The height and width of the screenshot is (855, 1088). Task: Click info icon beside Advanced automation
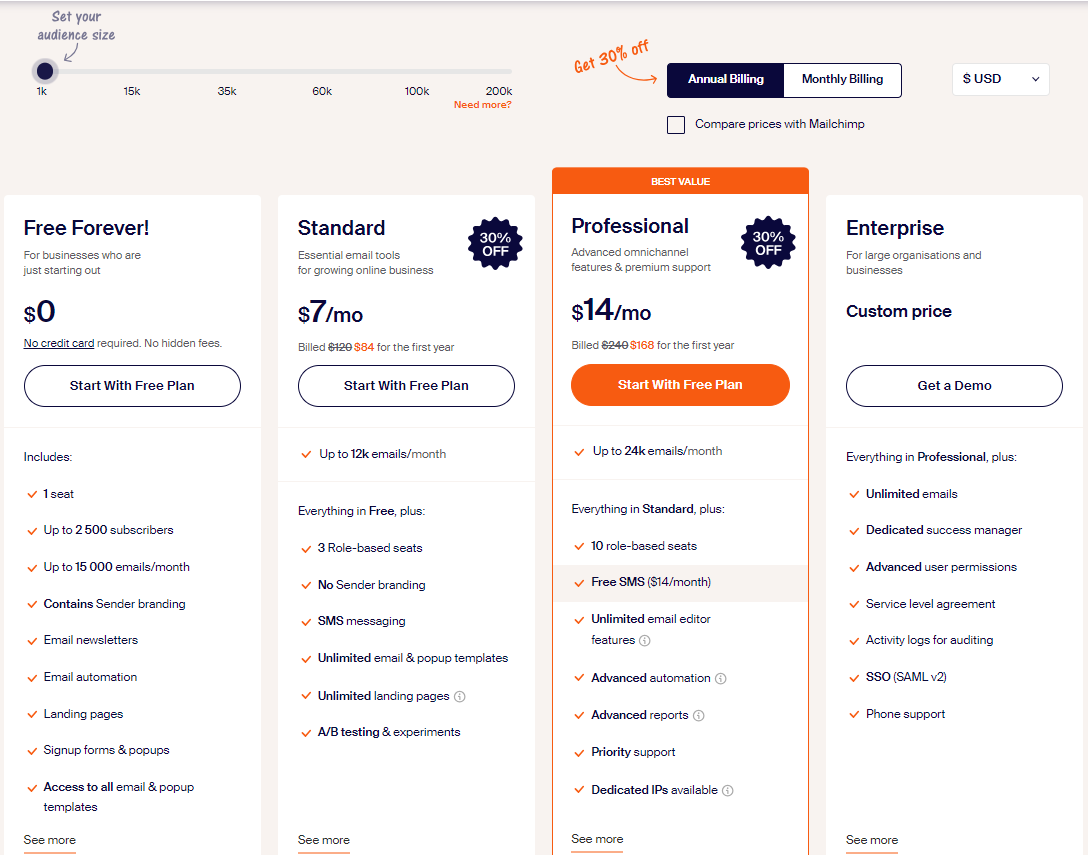pos(721,679)
